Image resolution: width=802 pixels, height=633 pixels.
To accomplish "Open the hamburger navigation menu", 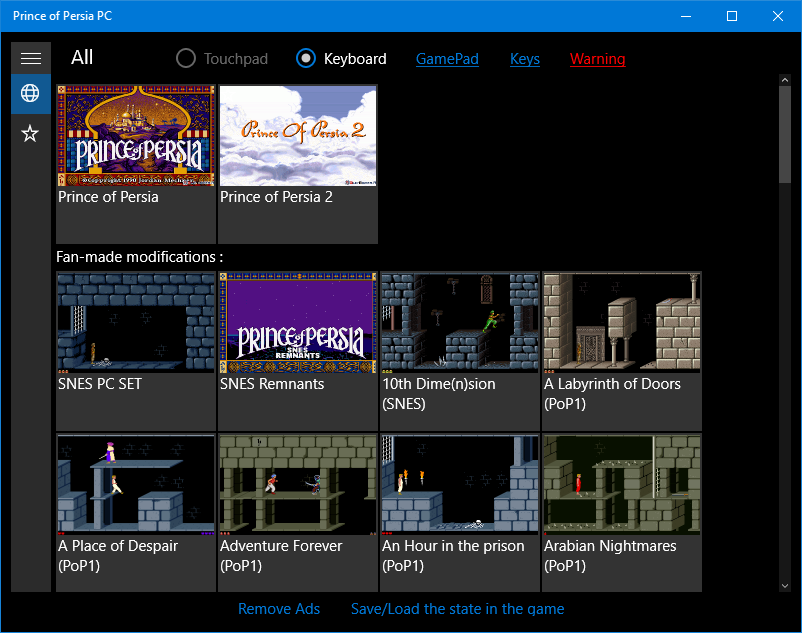I will [x=30, y=57].
